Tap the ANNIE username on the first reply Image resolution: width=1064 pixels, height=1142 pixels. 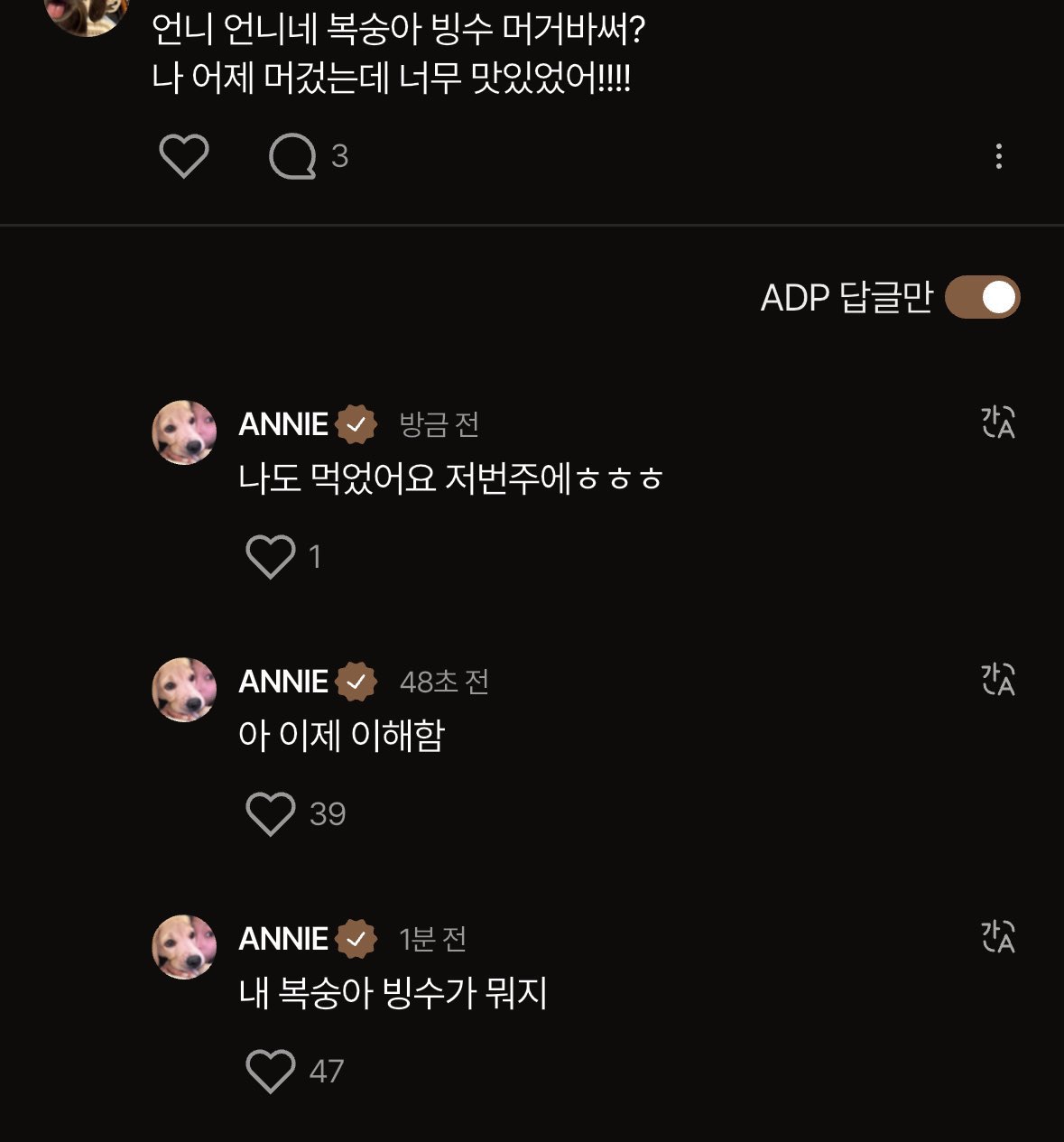283,424
